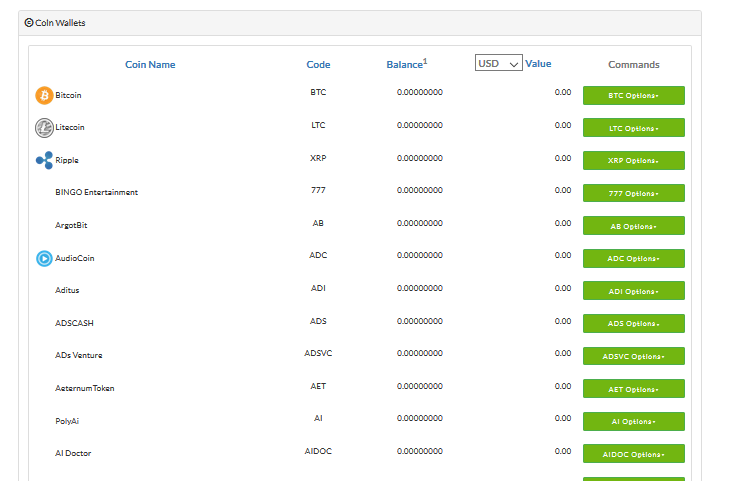Viewport: 735px width, 481px height.
Task: Select the AeternumToken coin name
Action: pyautogui.click(x=85, y=388)
